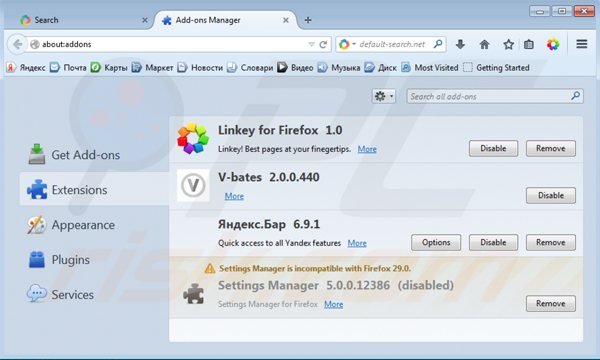Image resolution: width=600 pixels, height=360 pixels.
Task: Open new tab with plus button
Action: (x=308, y=20)
